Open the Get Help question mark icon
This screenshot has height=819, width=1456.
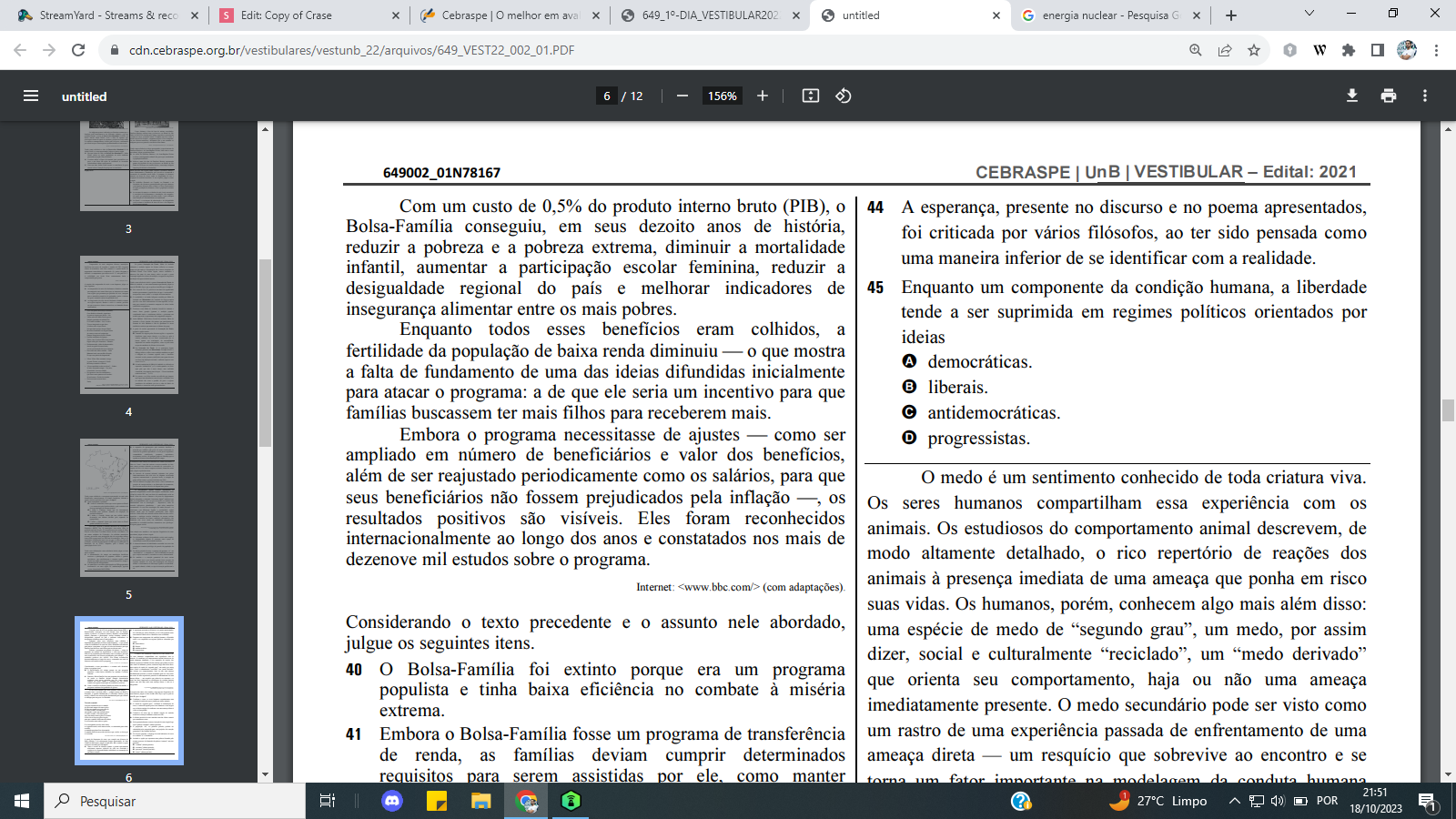[1021, 801]
